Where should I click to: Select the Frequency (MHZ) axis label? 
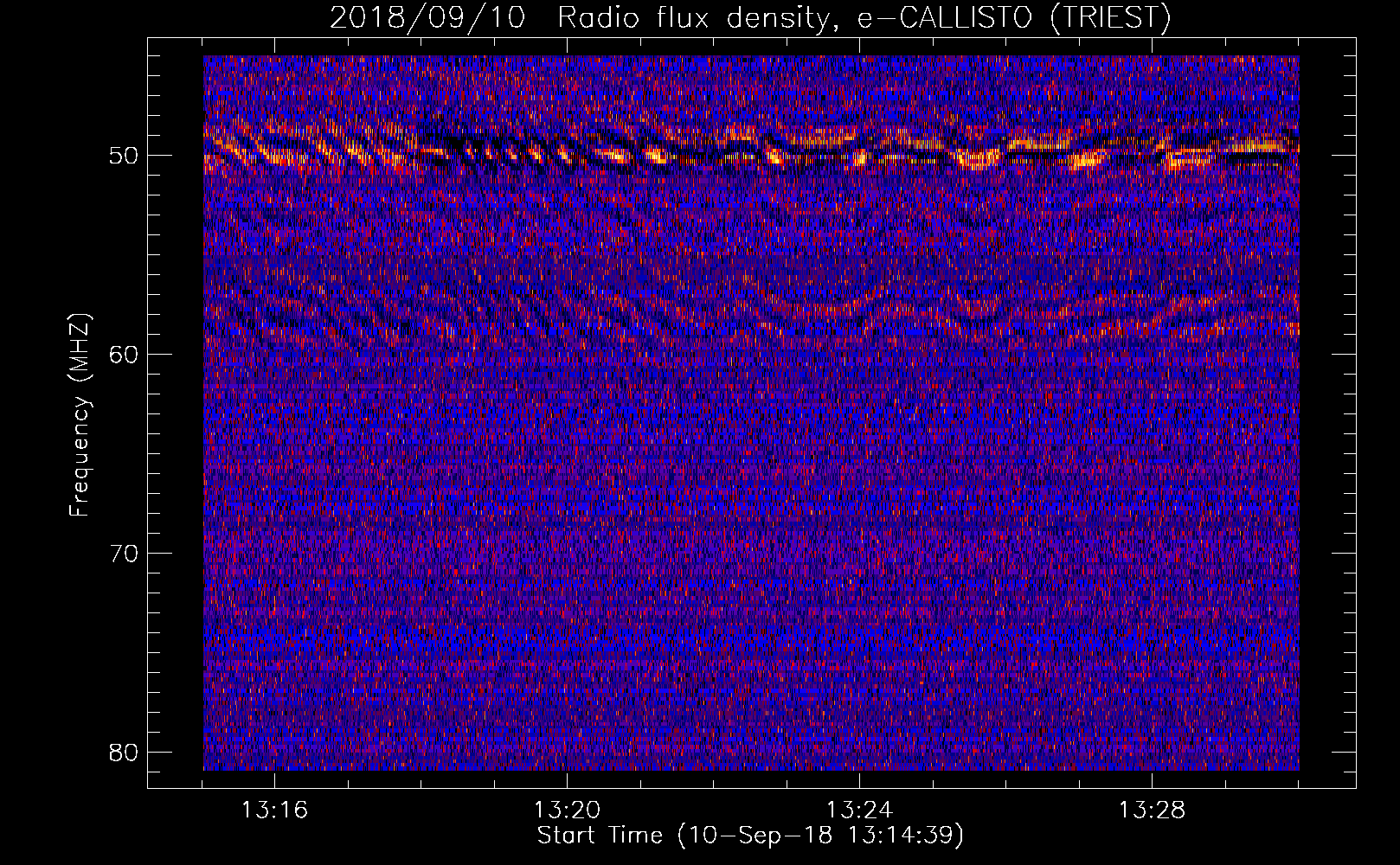point(80,415)
